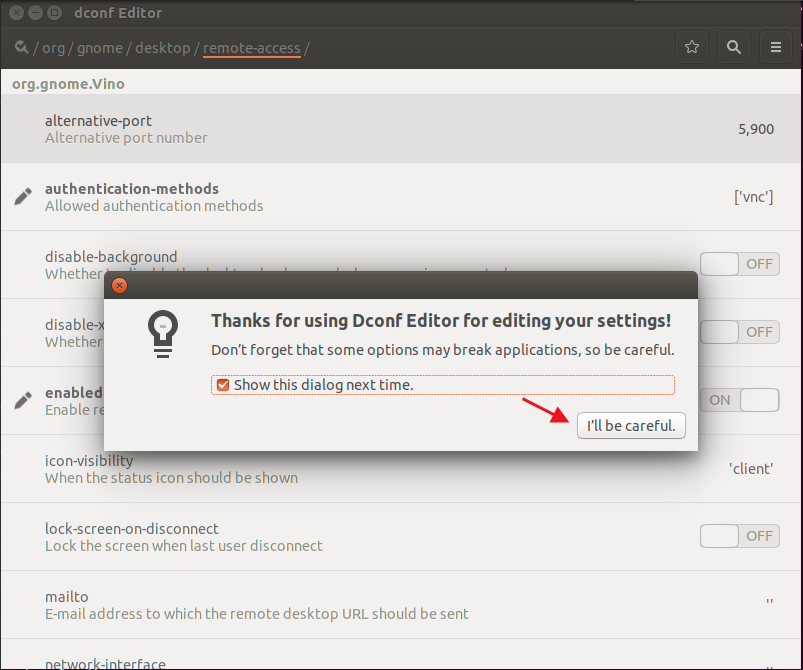This screenshot has width=803, height=670.
Task: Close the dconf Editor window
Action: 16,12
